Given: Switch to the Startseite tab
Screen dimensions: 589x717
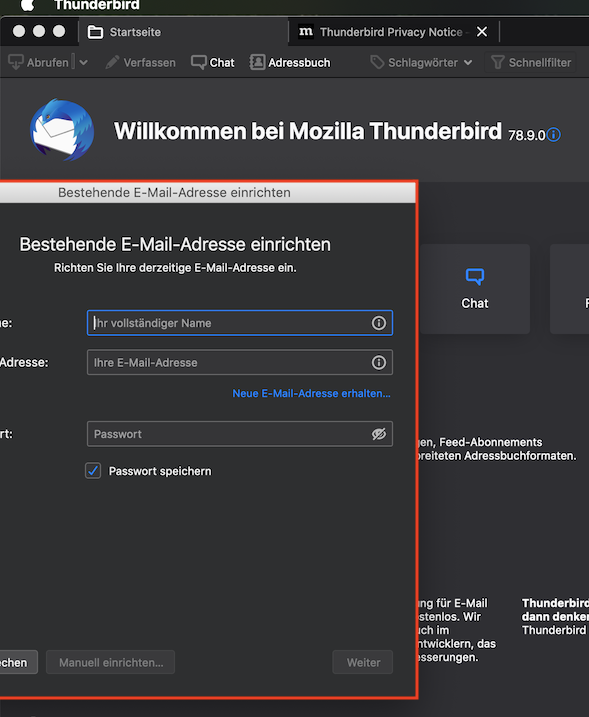Looking at the screenshot, I should pyautogui.click(x=183, y=32).
